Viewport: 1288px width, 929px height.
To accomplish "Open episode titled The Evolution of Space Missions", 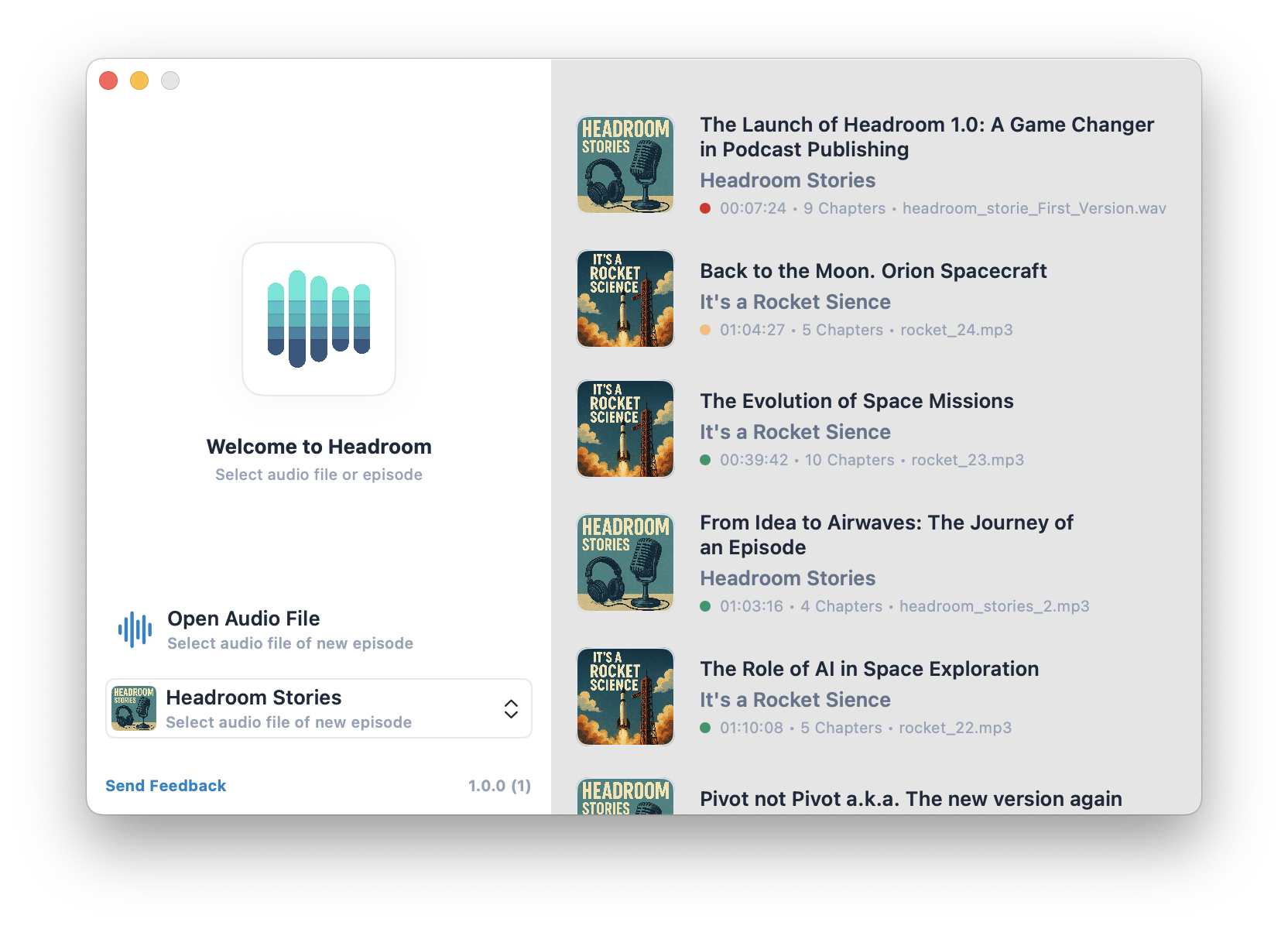I will (x=856, y=401).
